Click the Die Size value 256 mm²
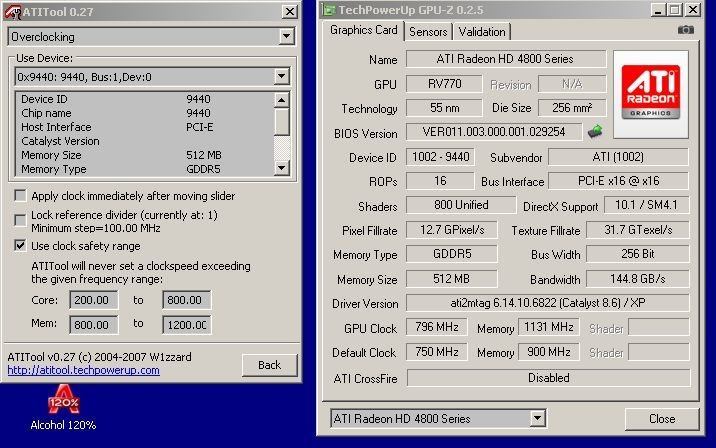Viewport: 716px width, 448px height. click(x=572, y=108)
